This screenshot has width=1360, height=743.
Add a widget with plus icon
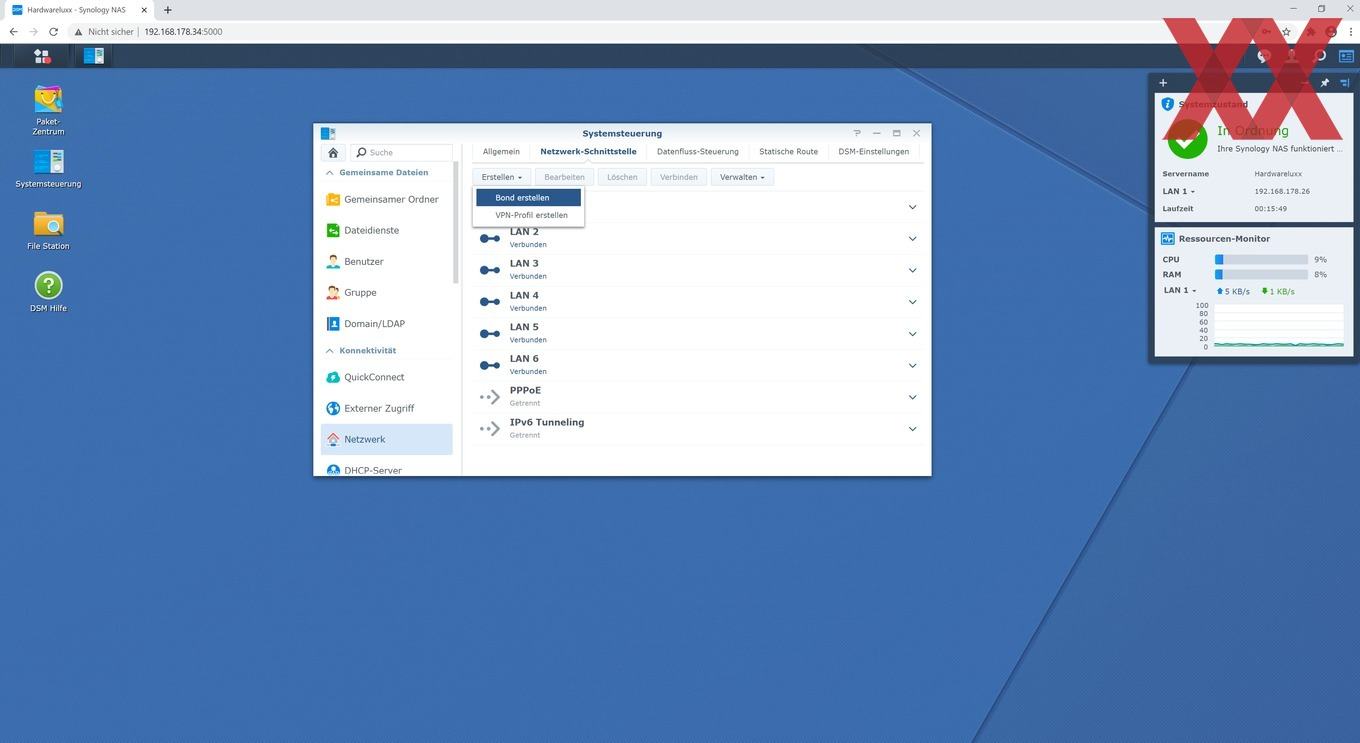(x=1163, y=83)
